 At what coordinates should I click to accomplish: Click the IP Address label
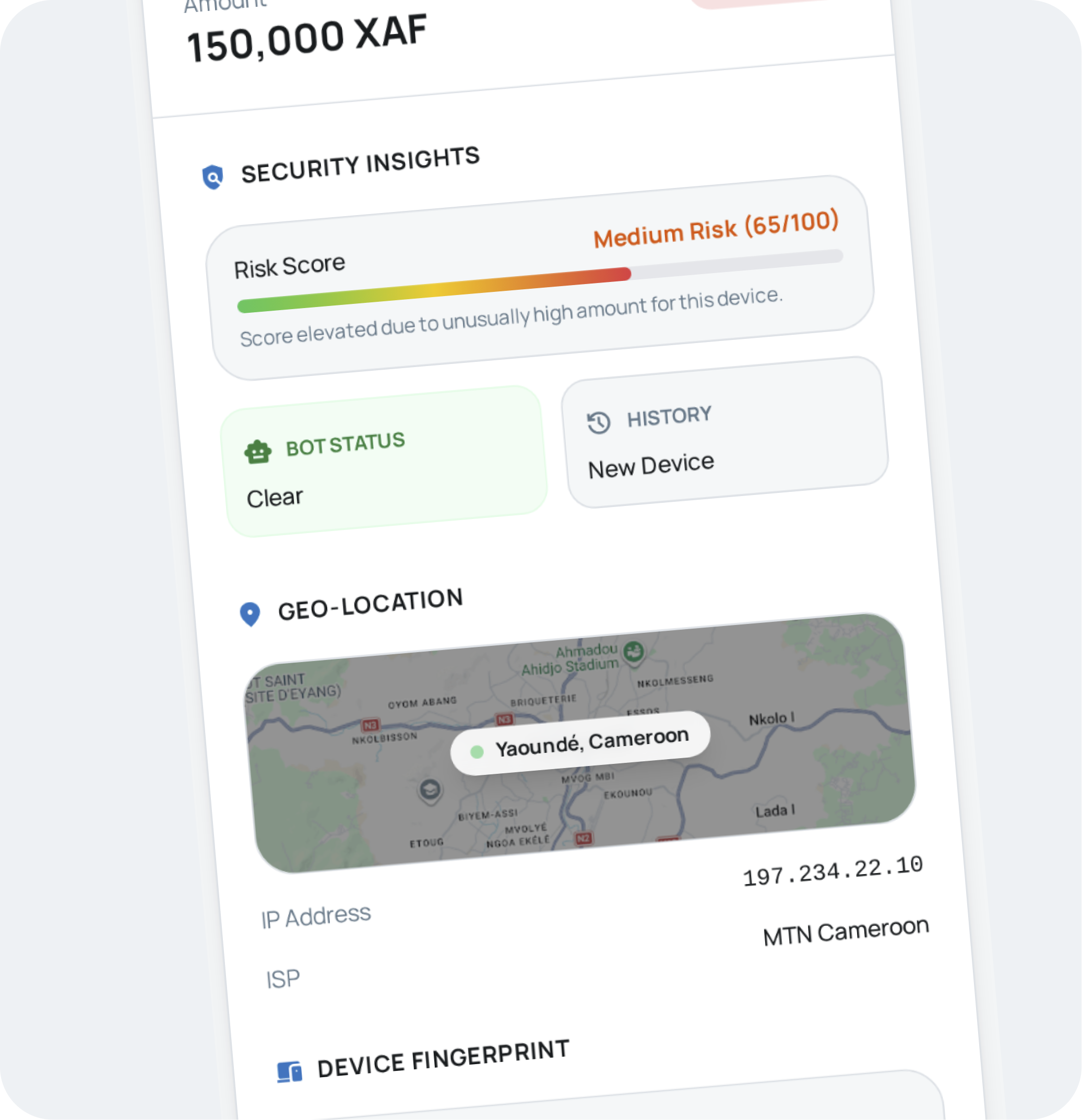pyautogui.click(x=316, y=916)
